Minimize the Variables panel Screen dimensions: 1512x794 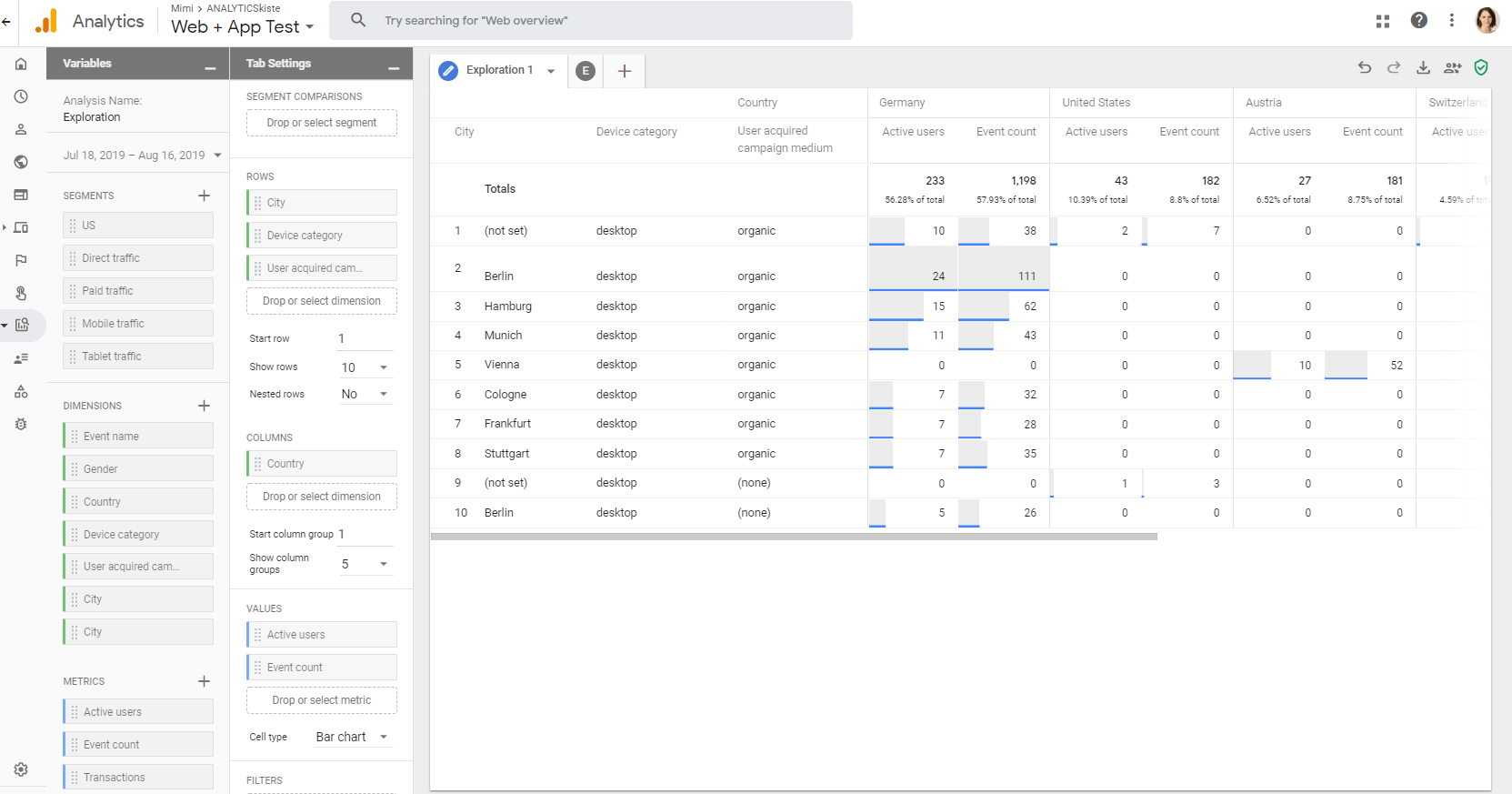pyautogui.click(x=210, y=67)
